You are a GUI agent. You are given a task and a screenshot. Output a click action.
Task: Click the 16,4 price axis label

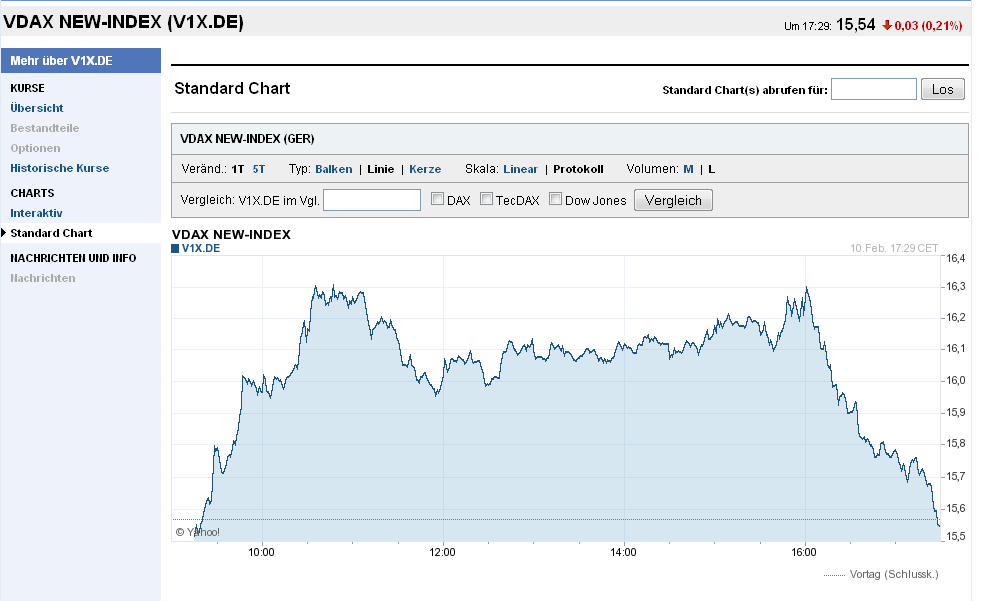(956, 258)
